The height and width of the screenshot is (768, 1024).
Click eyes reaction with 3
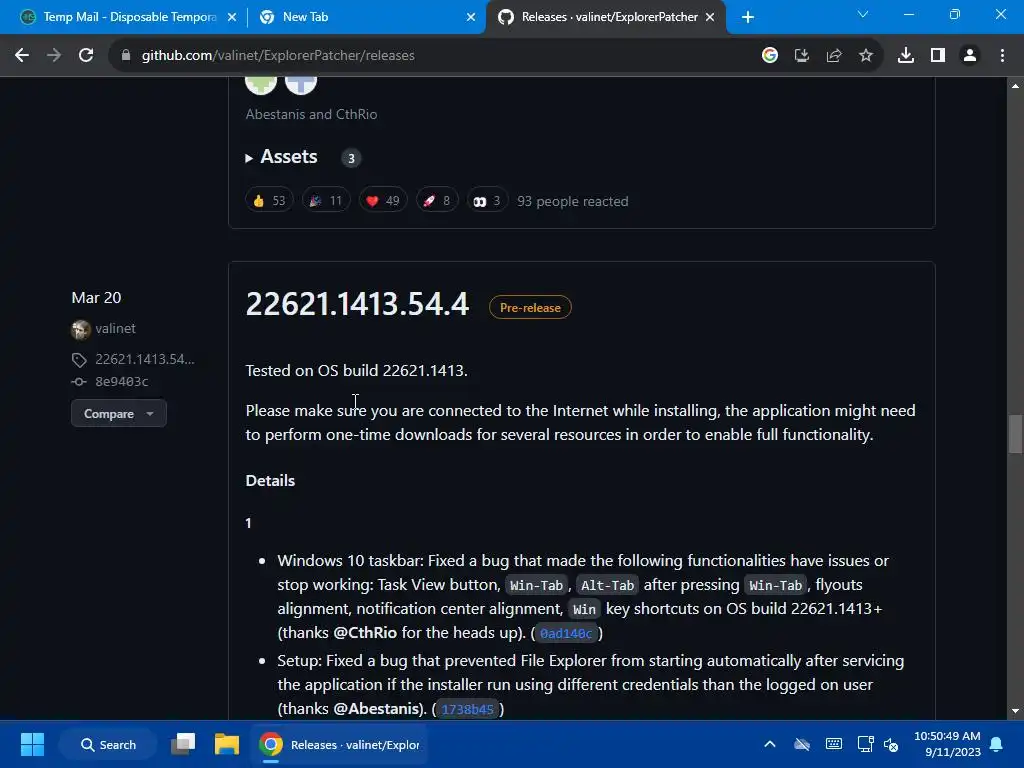click(x=487, y=200)
